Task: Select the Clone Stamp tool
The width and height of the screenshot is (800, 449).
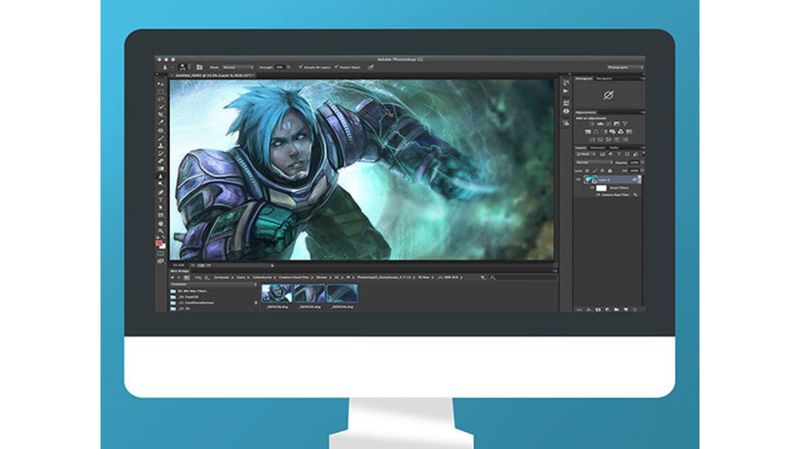Action: pyautogui.click(x=161, y=146)
